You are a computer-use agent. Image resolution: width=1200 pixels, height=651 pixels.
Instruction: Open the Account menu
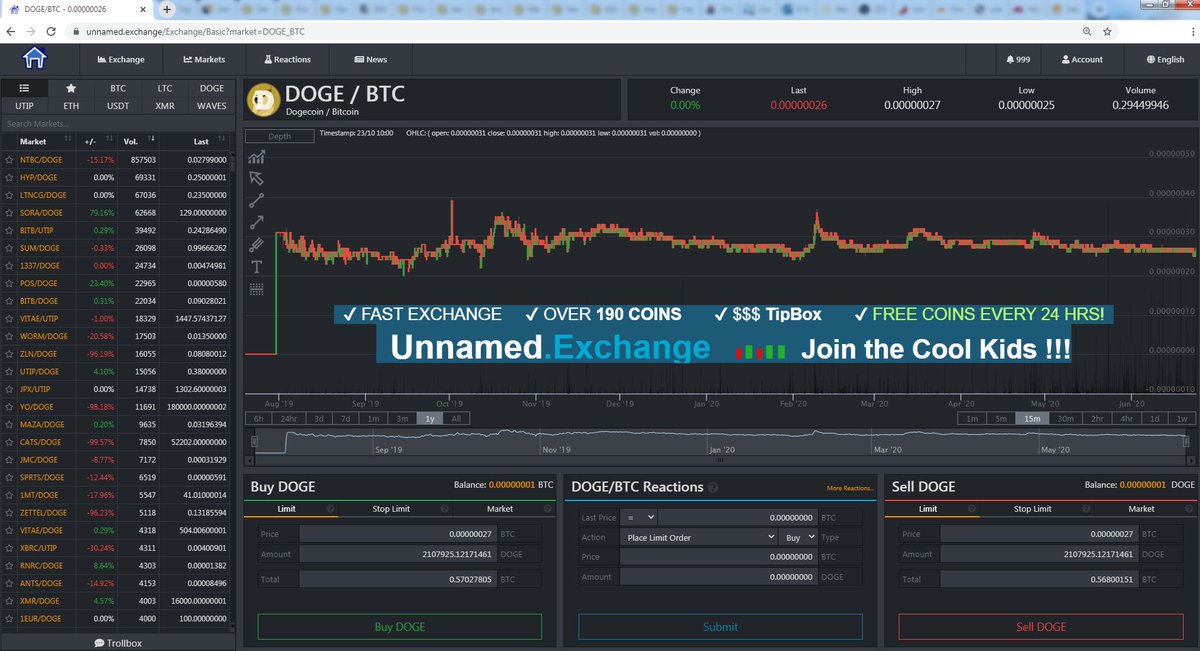pos(1082,59)
